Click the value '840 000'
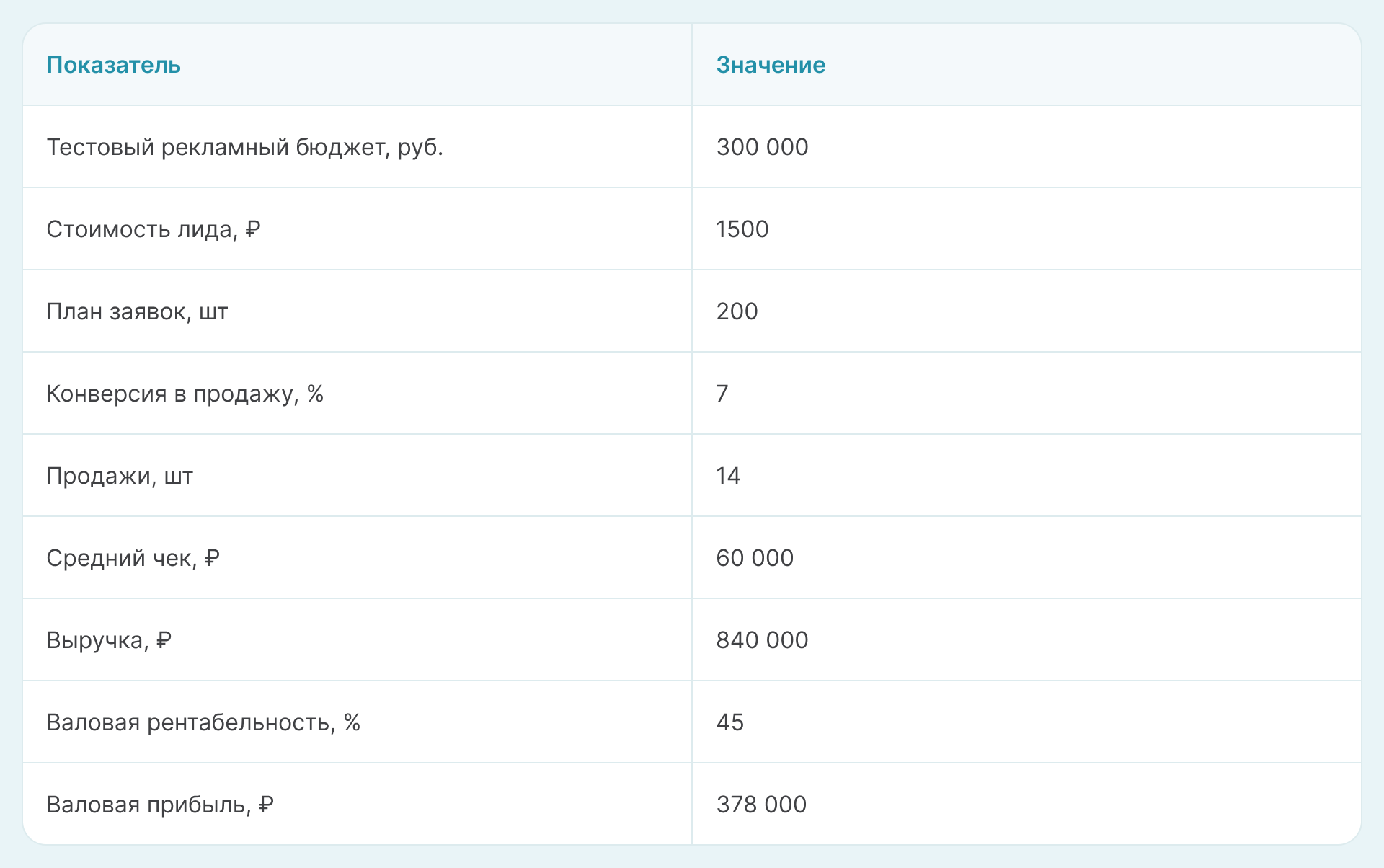Image resolution: width=1384 pixels, height=868 pixels. click(x=762, y=640)
